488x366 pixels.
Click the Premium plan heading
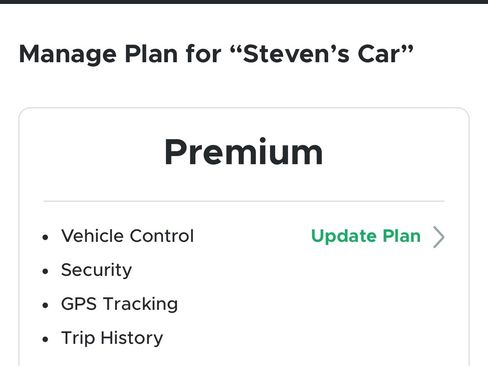click(244, 152)
